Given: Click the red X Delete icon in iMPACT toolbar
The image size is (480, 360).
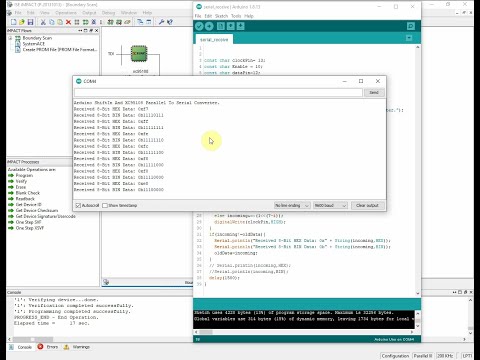Looking at the screenshot, I should tap(68, 22).
